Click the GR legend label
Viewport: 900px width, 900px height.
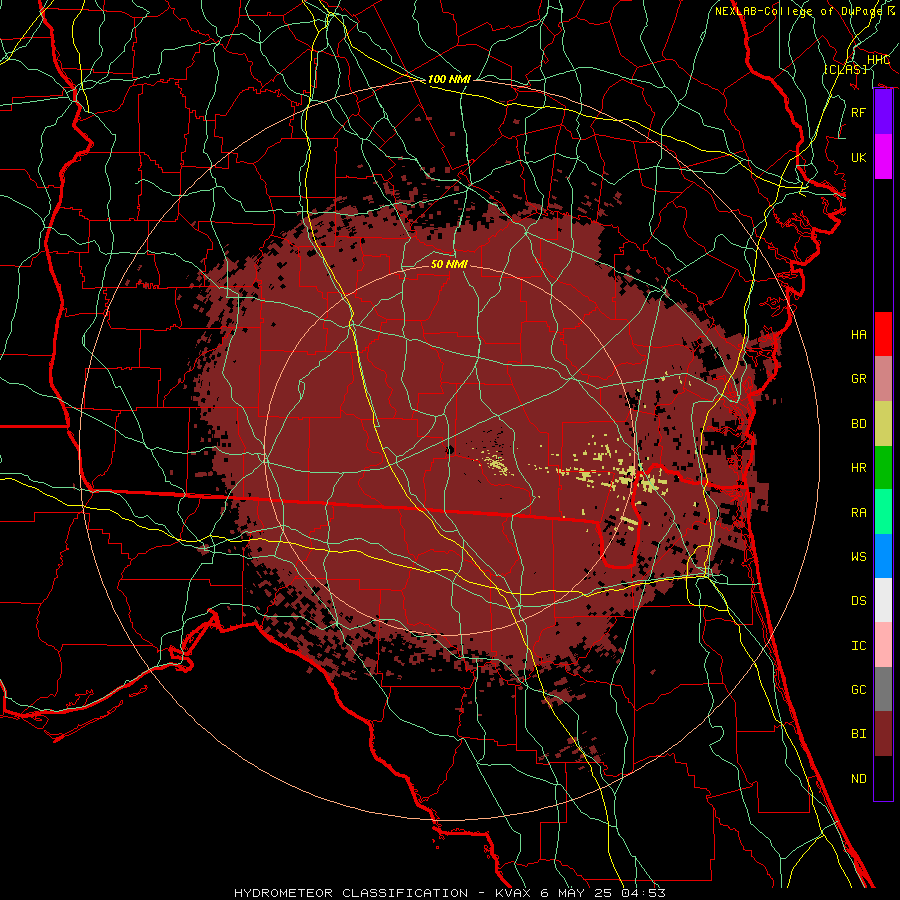pyautogui.click(x=858, y=379)
